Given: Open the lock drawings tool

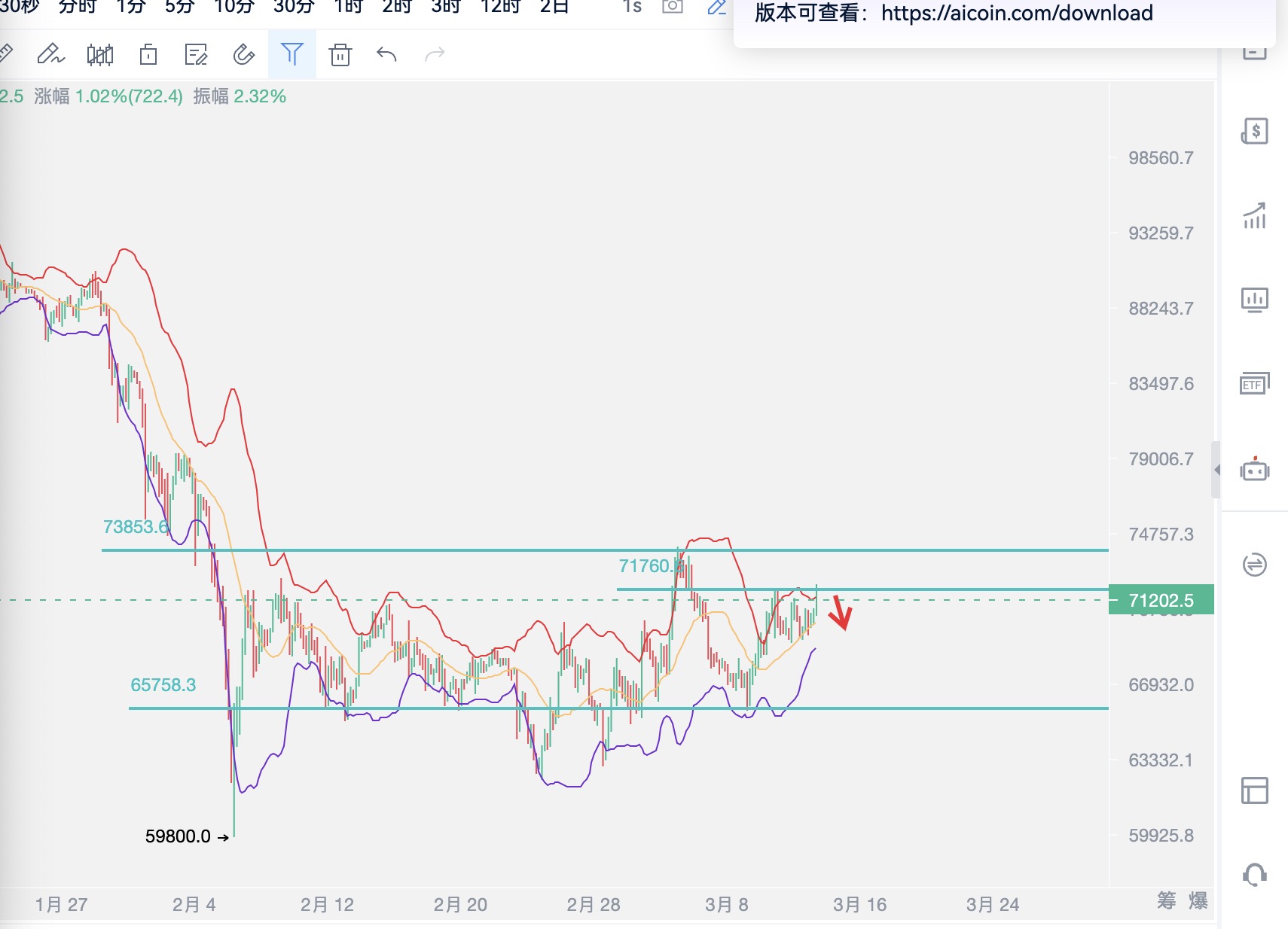Looking at the screenshot, I should 148,54.
